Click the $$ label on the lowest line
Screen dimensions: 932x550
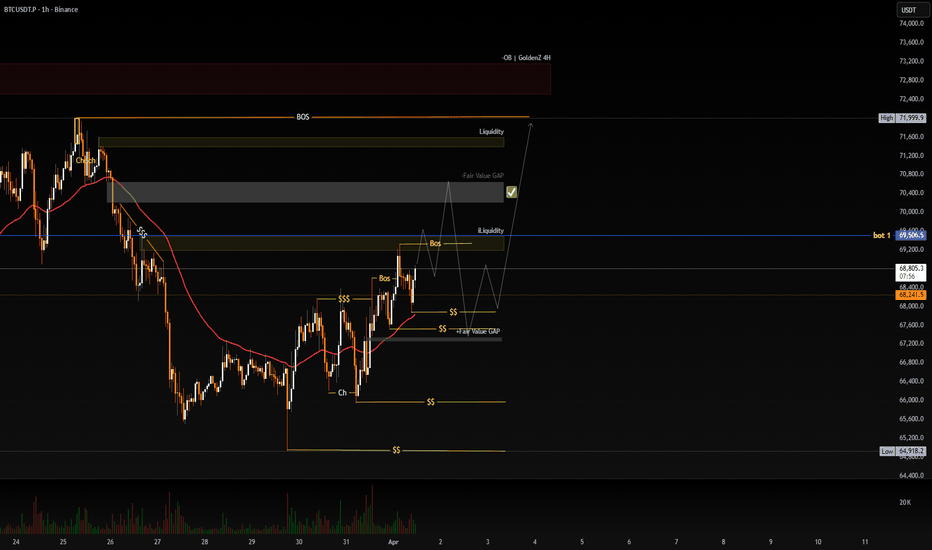point(396,451)
